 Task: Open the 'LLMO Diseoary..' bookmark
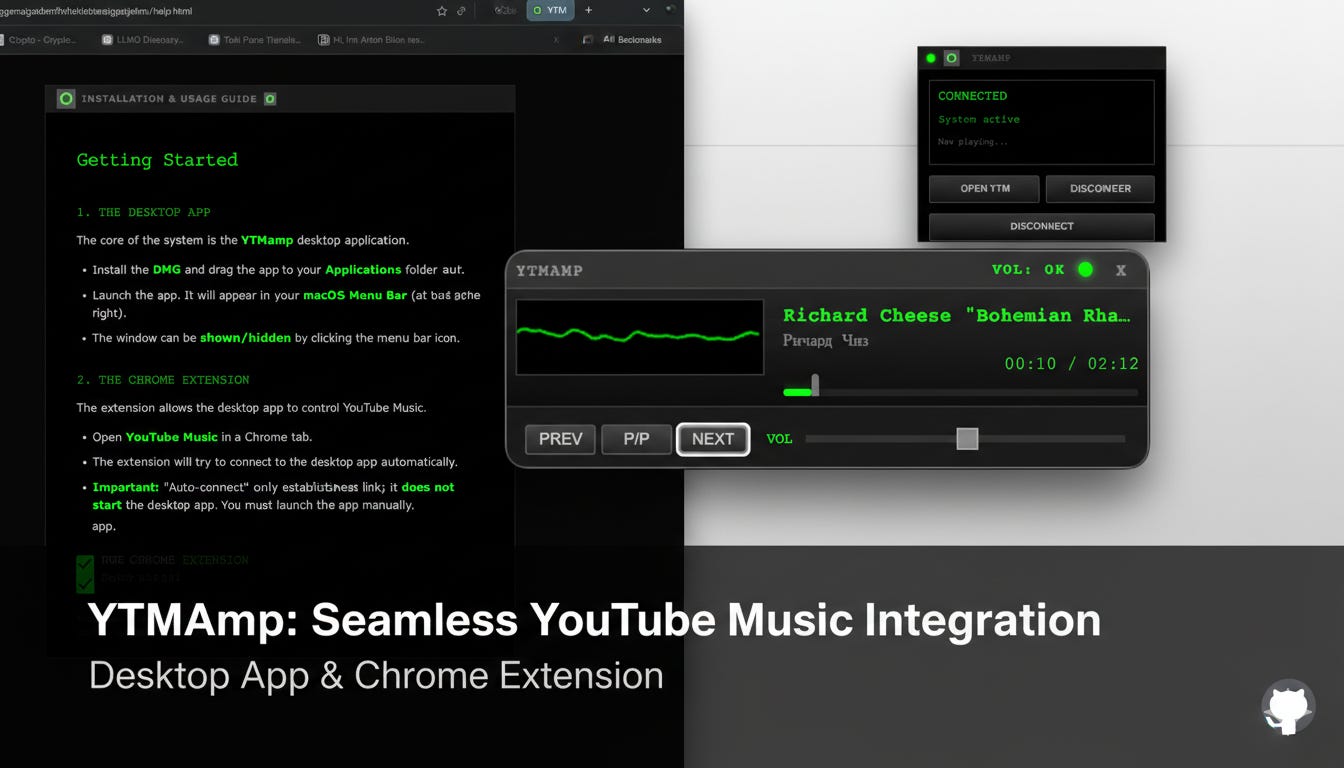[x=143, y=40]
